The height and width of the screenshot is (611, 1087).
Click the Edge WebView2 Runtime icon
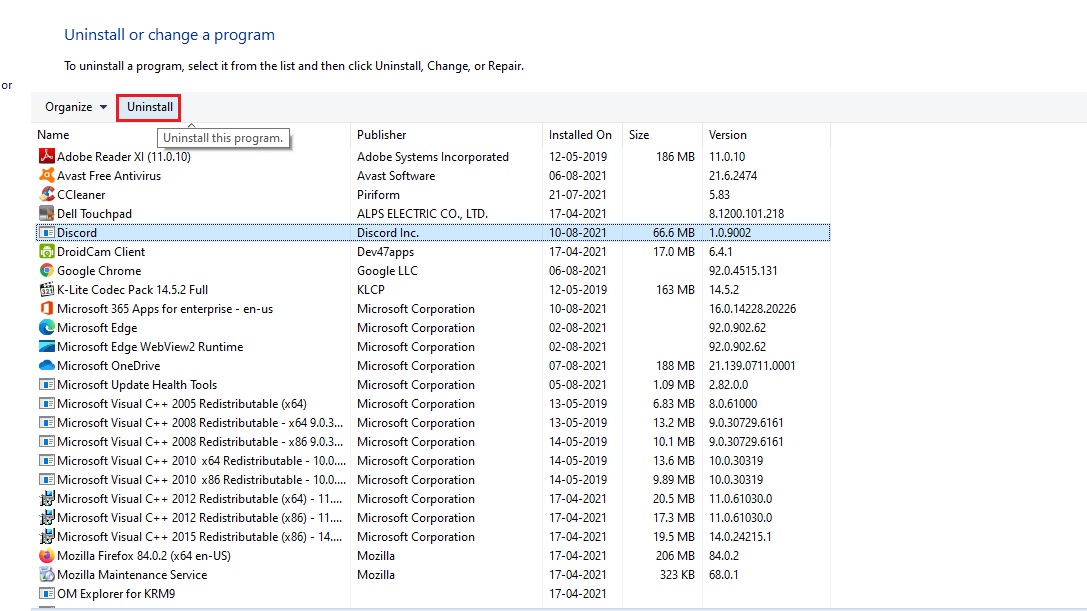46,346
